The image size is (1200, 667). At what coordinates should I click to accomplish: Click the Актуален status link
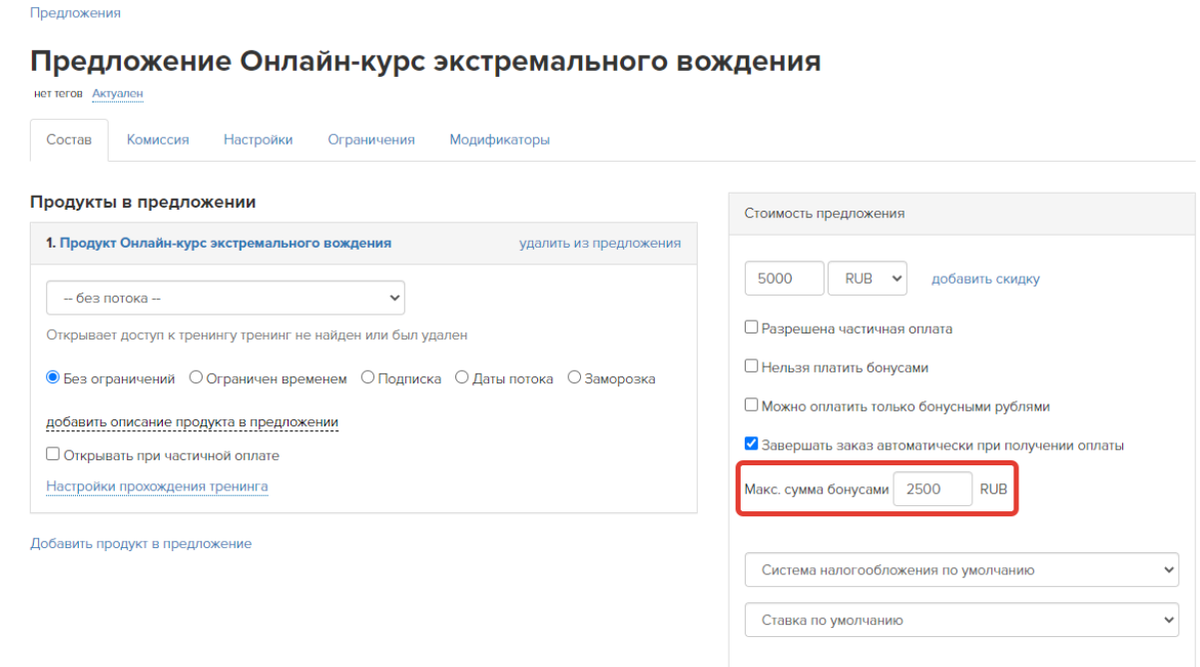click(x=118, y=93)
